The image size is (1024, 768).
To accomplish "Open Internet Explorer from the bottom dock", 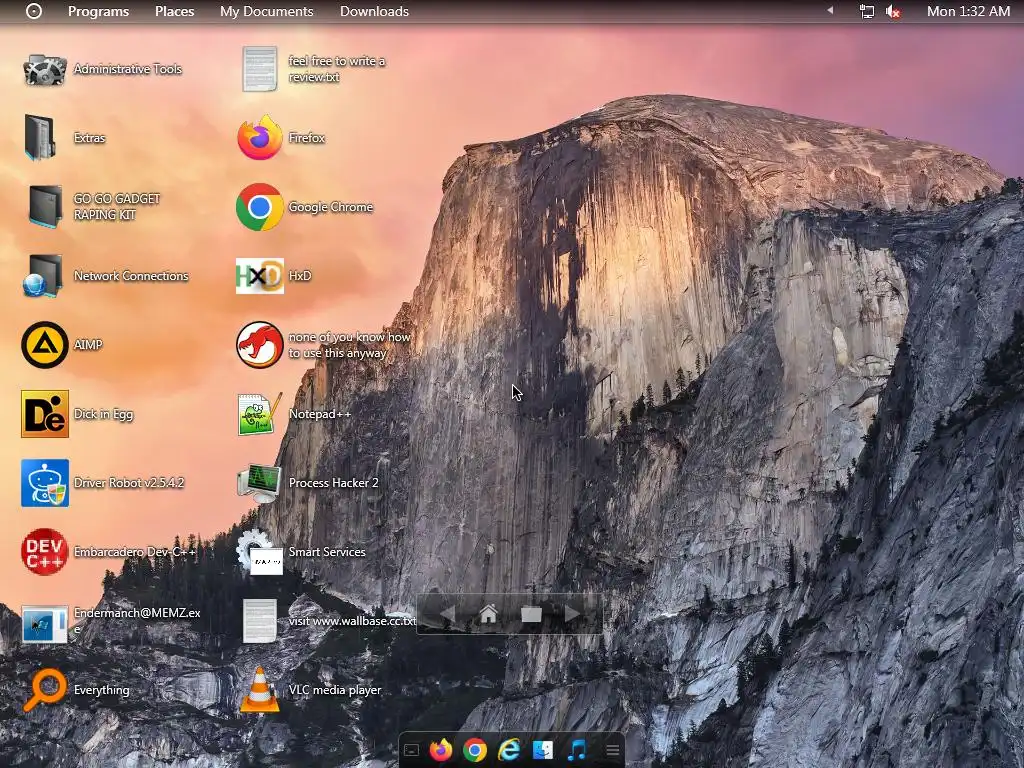I will pos(509,750).
